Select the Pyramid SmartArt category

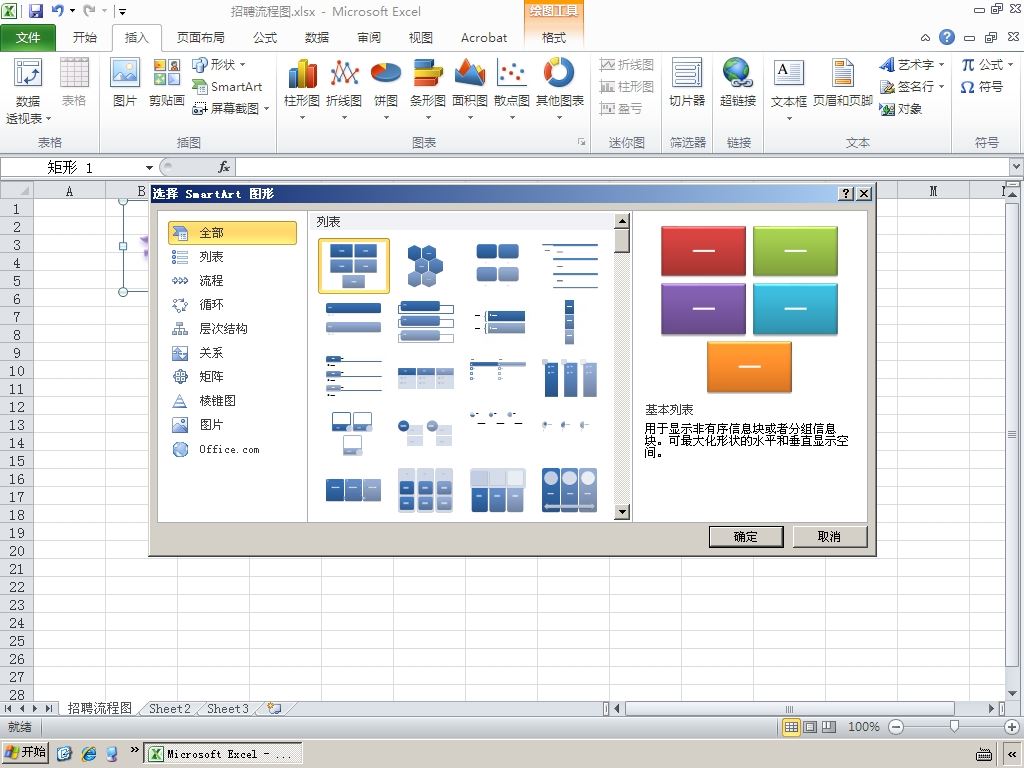[x=232, y=401]
